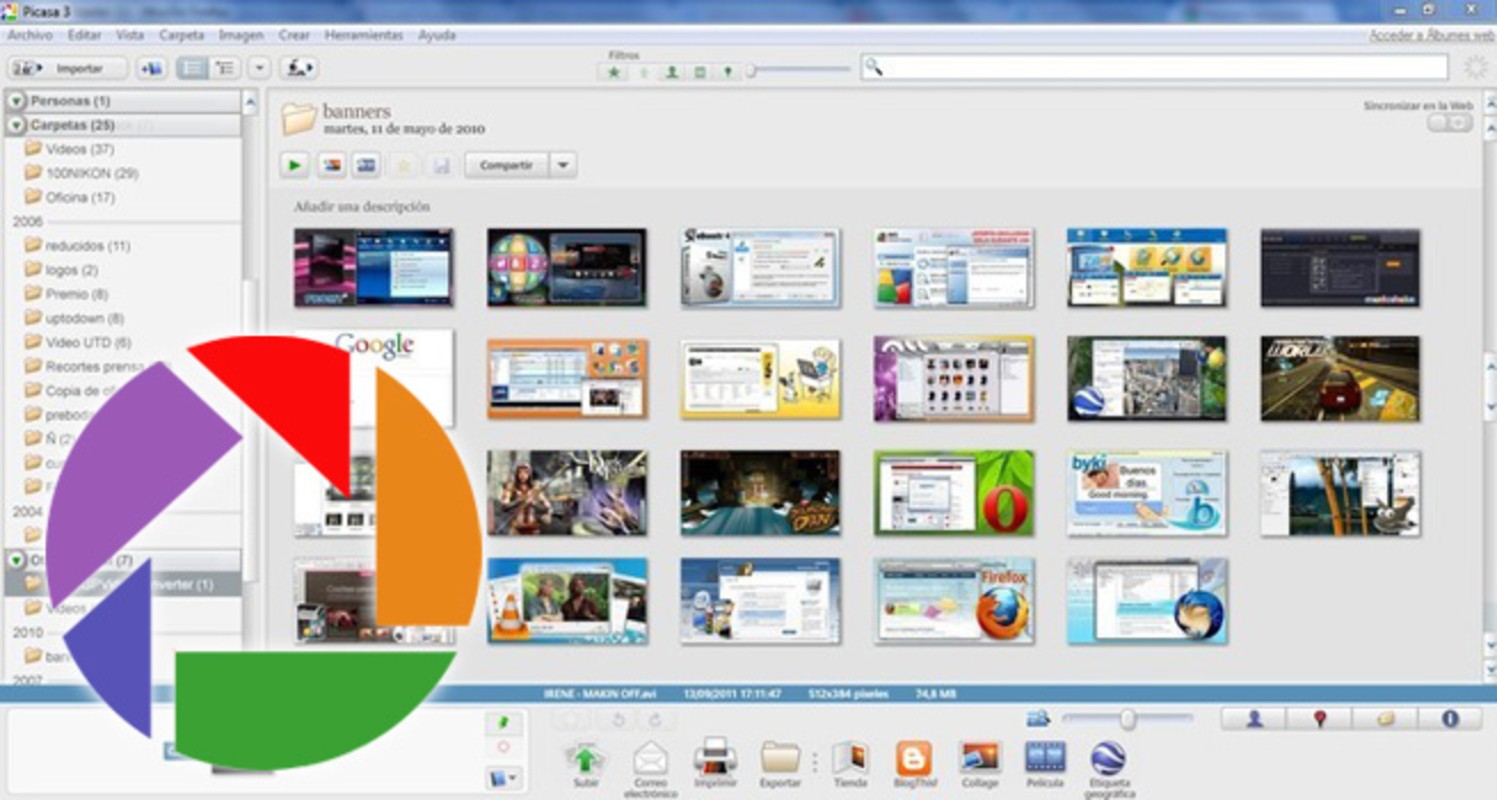Click the Correo electrónico envelope icon
This screenshot has width=1497, height=800.
(x=651, y=758)
